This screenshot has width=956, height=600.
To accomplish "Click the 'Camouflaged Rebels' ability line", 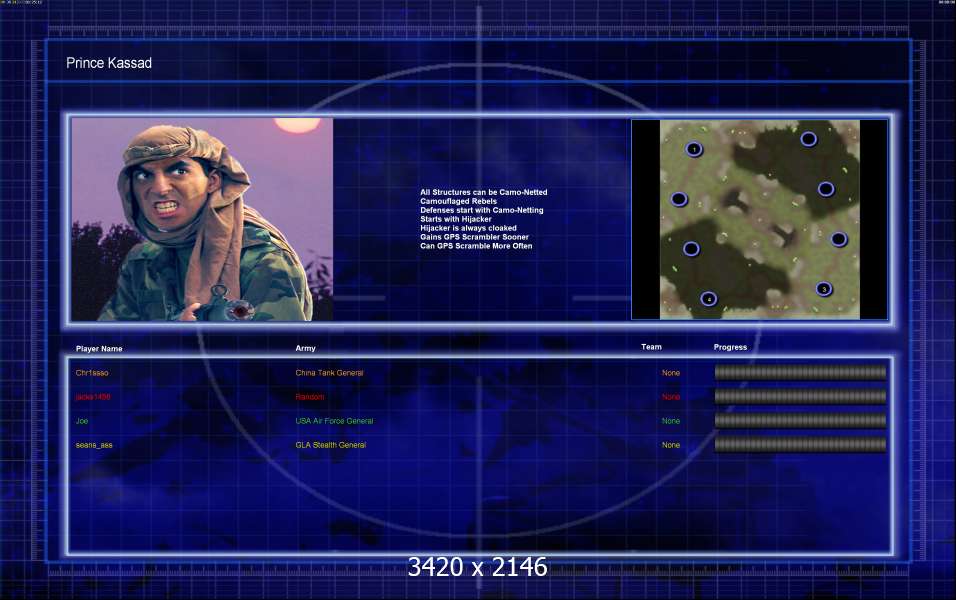I will 458,201.
